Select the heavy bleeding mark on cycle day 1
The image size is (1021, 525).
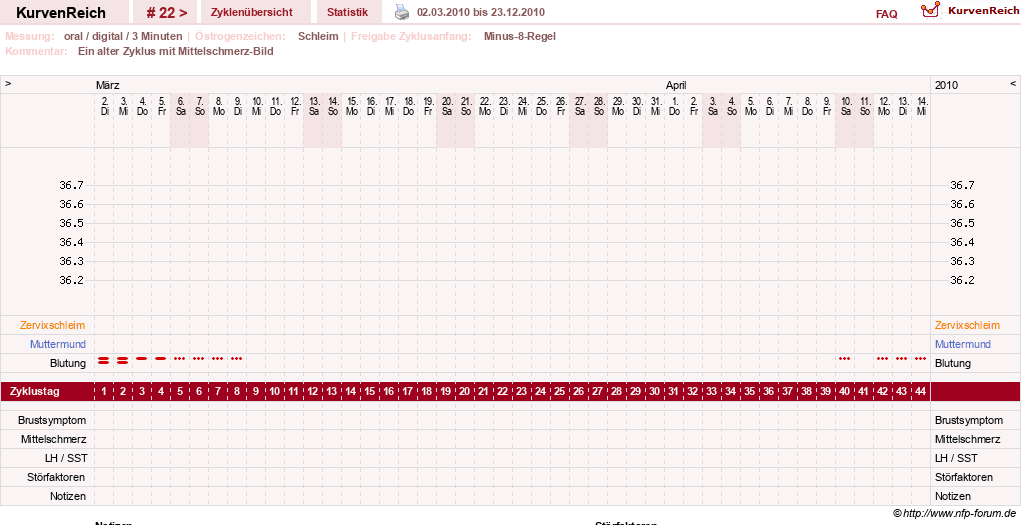click(x=103, y=360)
